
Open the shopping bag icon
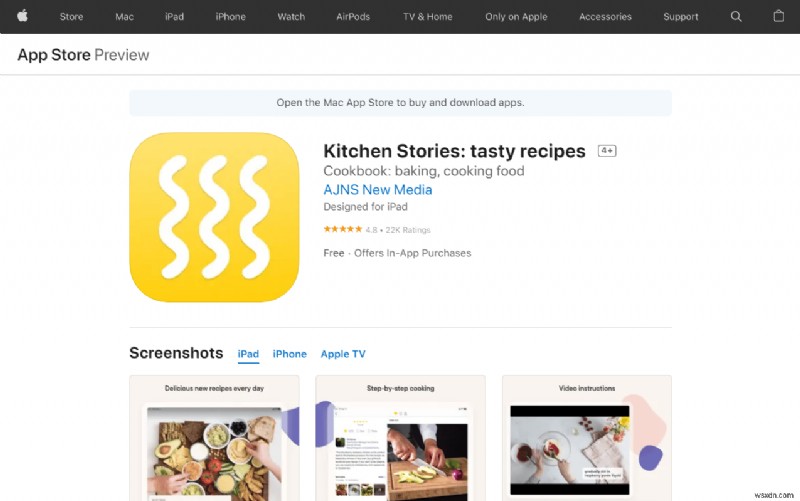[779, 16]
